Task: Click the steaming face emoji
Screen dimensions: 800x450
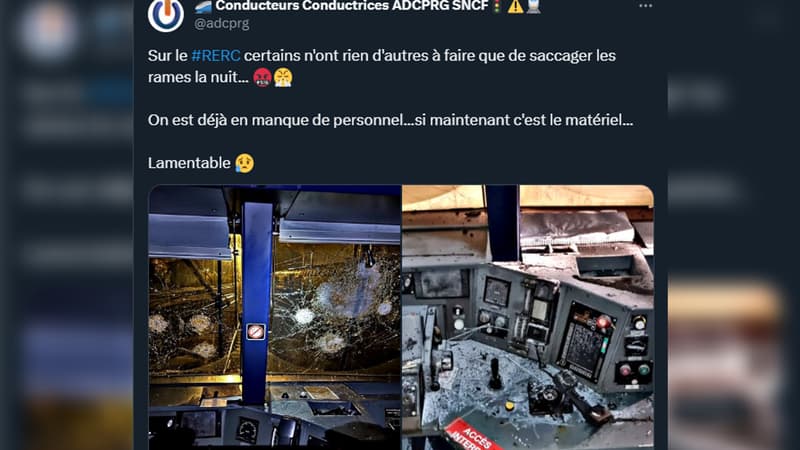Action: 283,78
